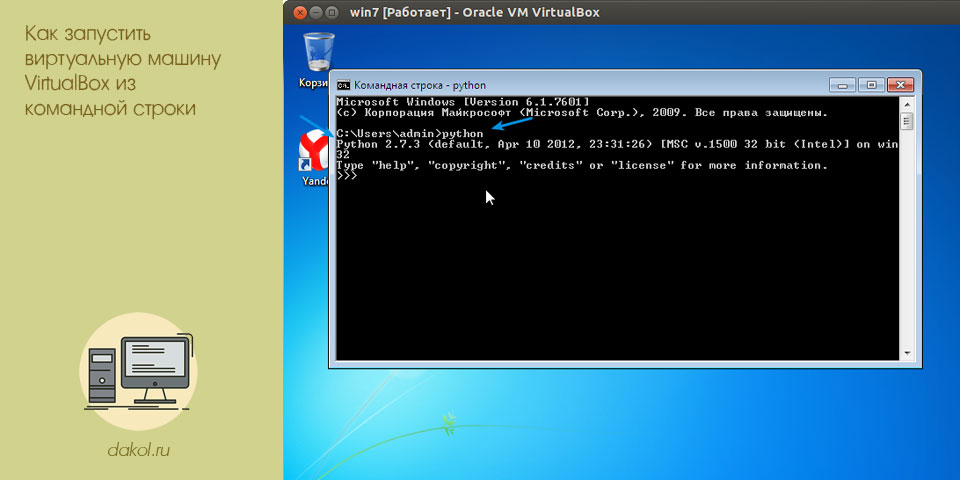Close the VirtualBox win7 window

(300, 12)
